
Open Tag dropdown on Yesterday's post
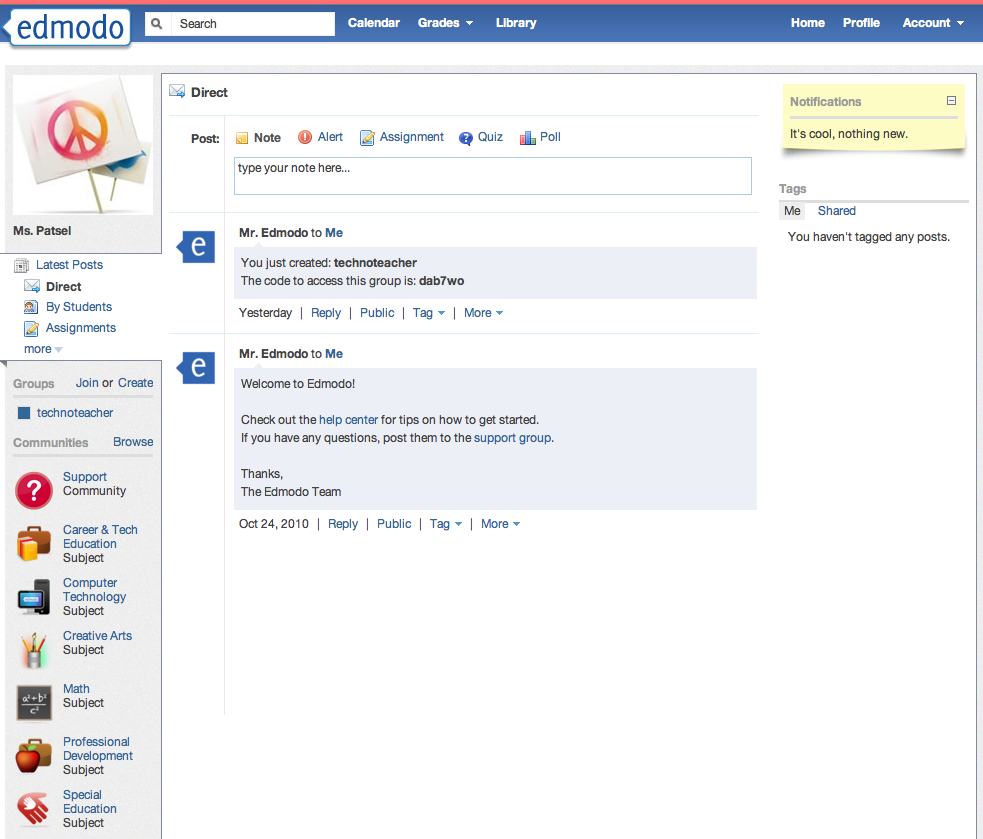(429, 312)
